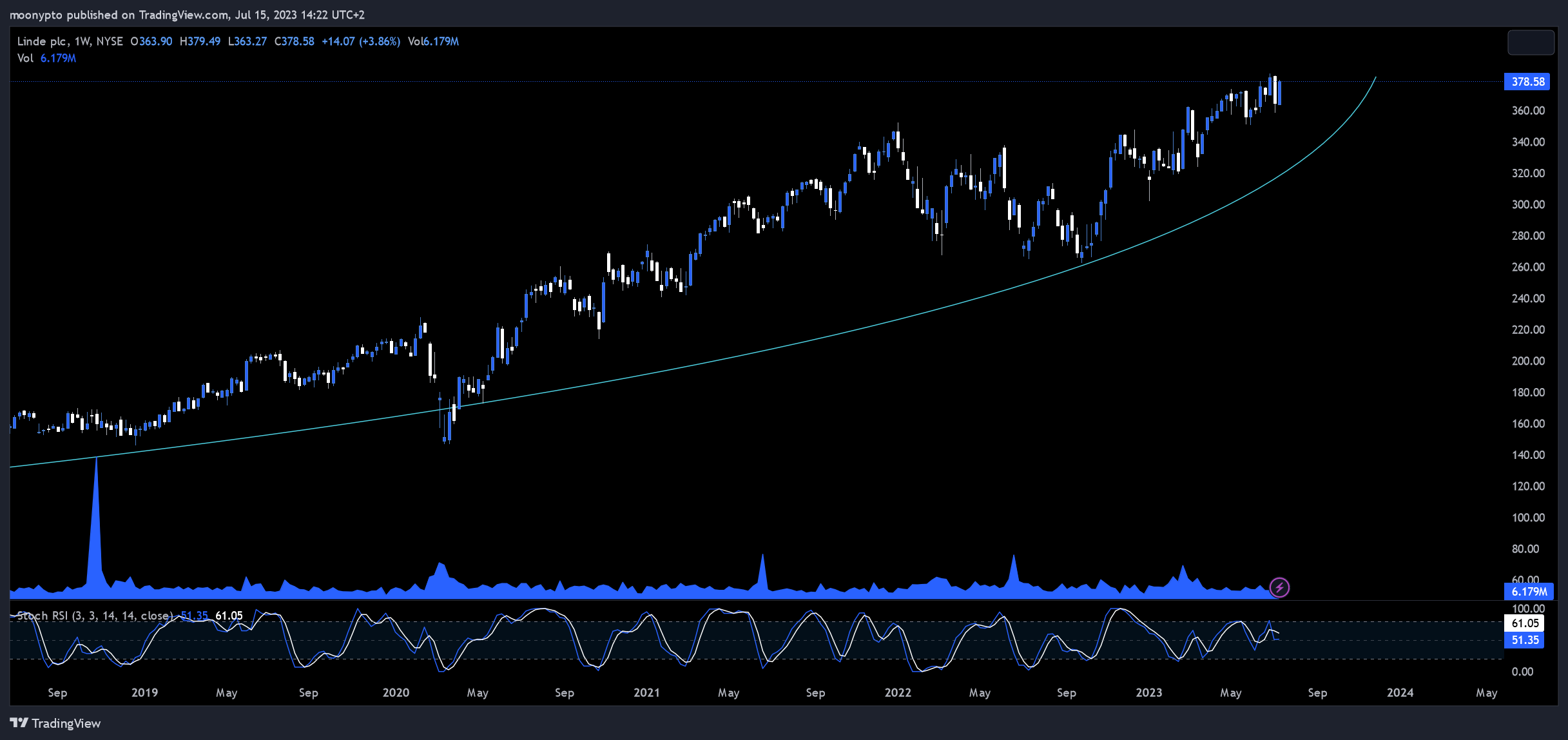
Task: Click the 2020 label on the time axis
Action: (396, 692)
